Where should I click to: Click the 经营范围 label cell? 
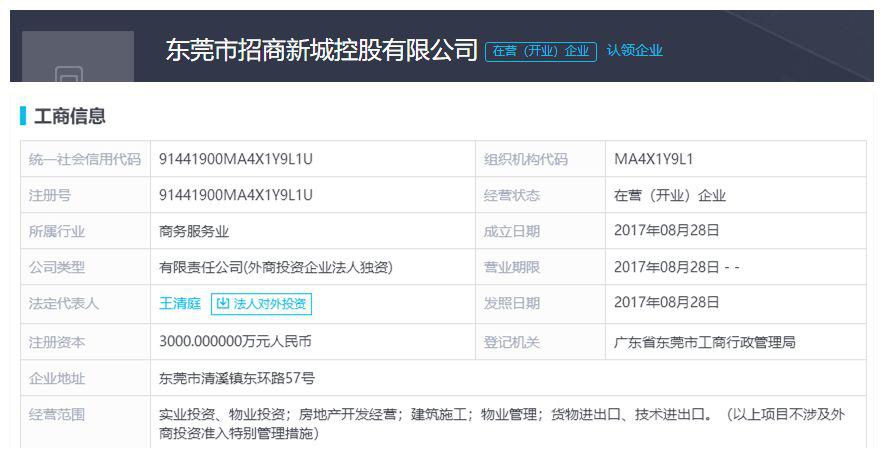86,422
